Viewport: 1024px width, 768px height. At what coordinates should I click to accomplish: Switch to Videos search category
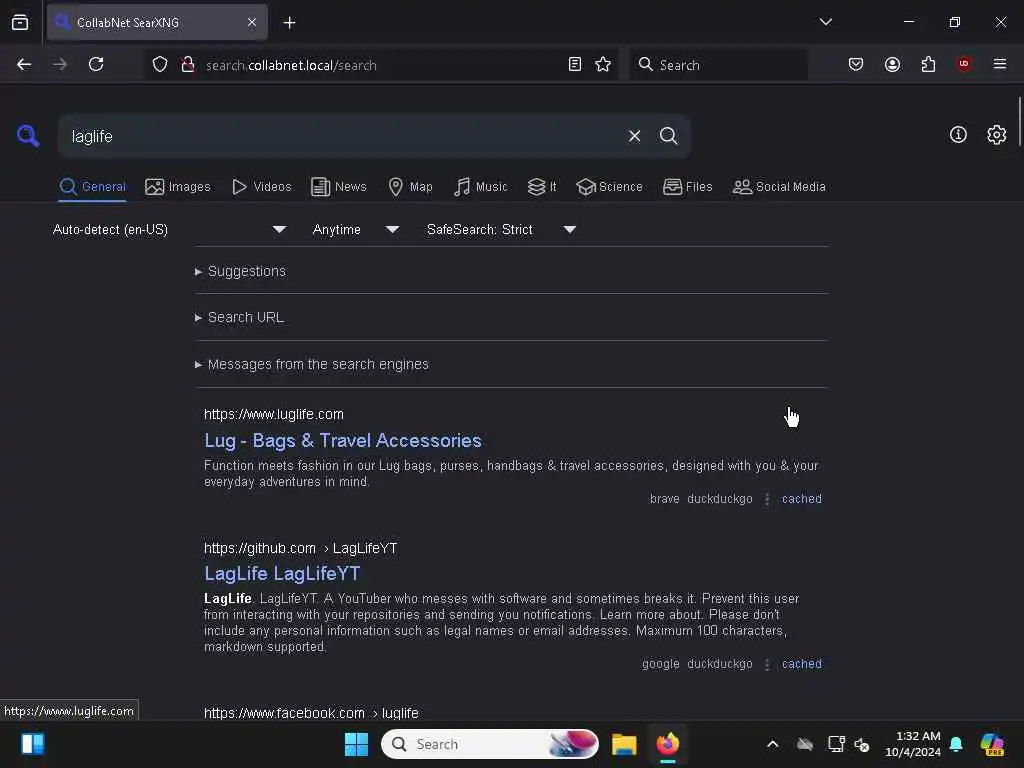[x=262, y=187]
